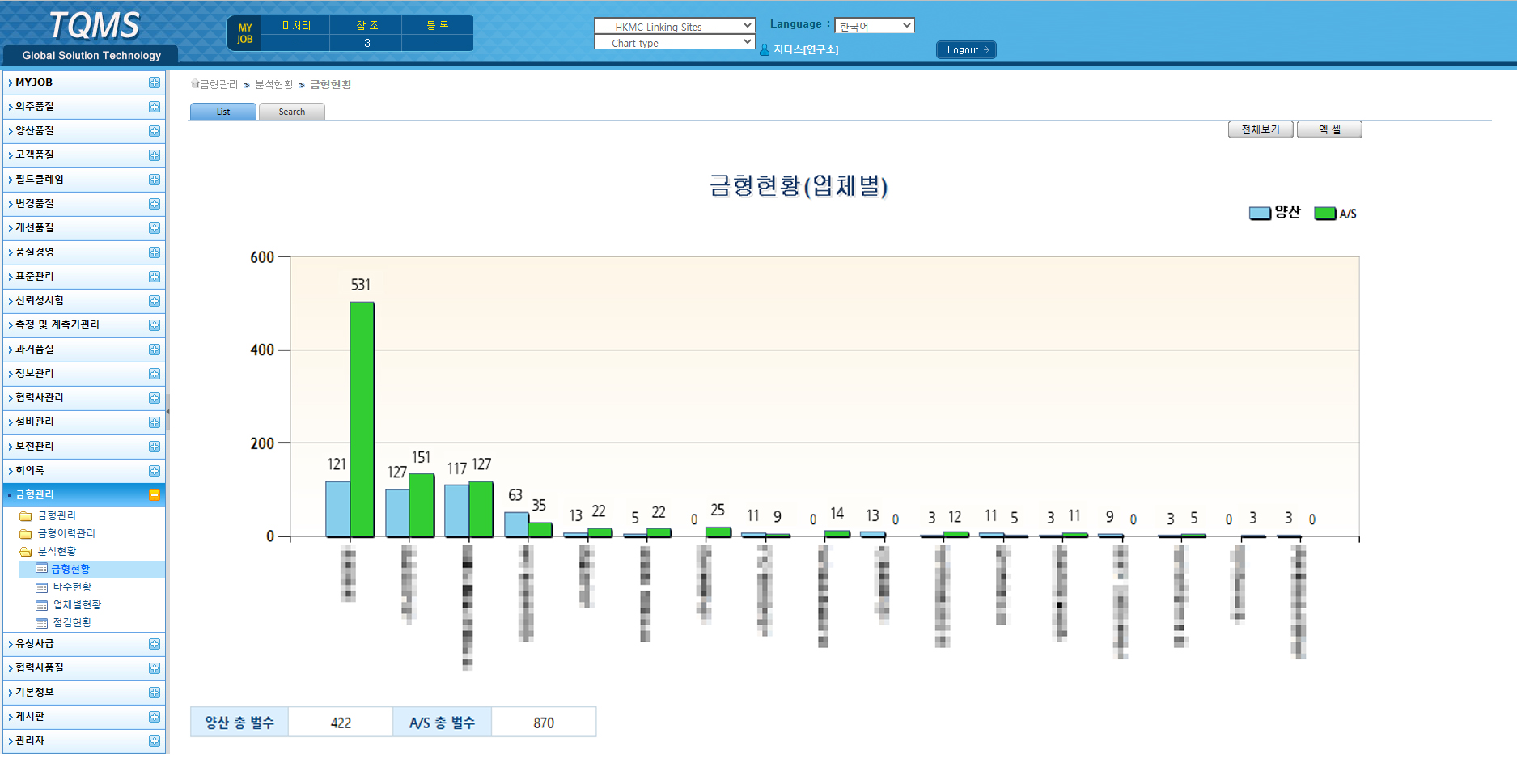
Task: Open the Chart type dropdown
Action: click(x=675, y=42)
